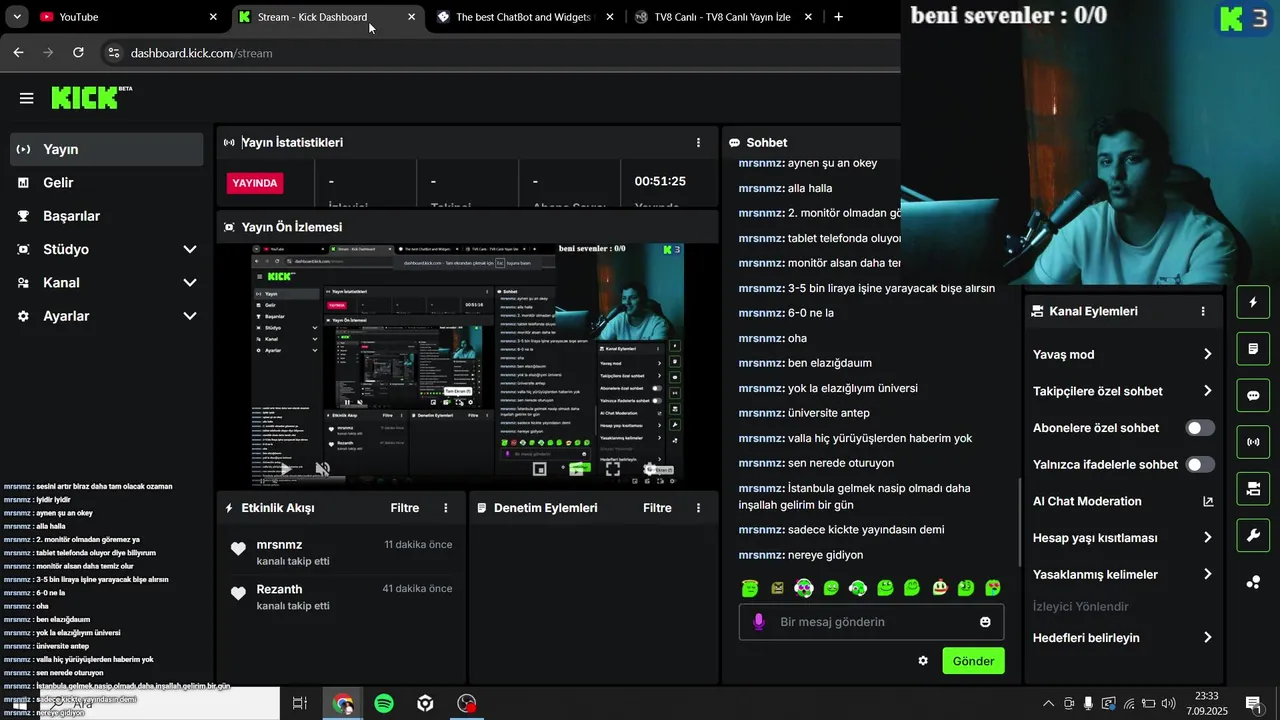Click Filtre in Denetim Eylemleri panel

tap(657, 508)
